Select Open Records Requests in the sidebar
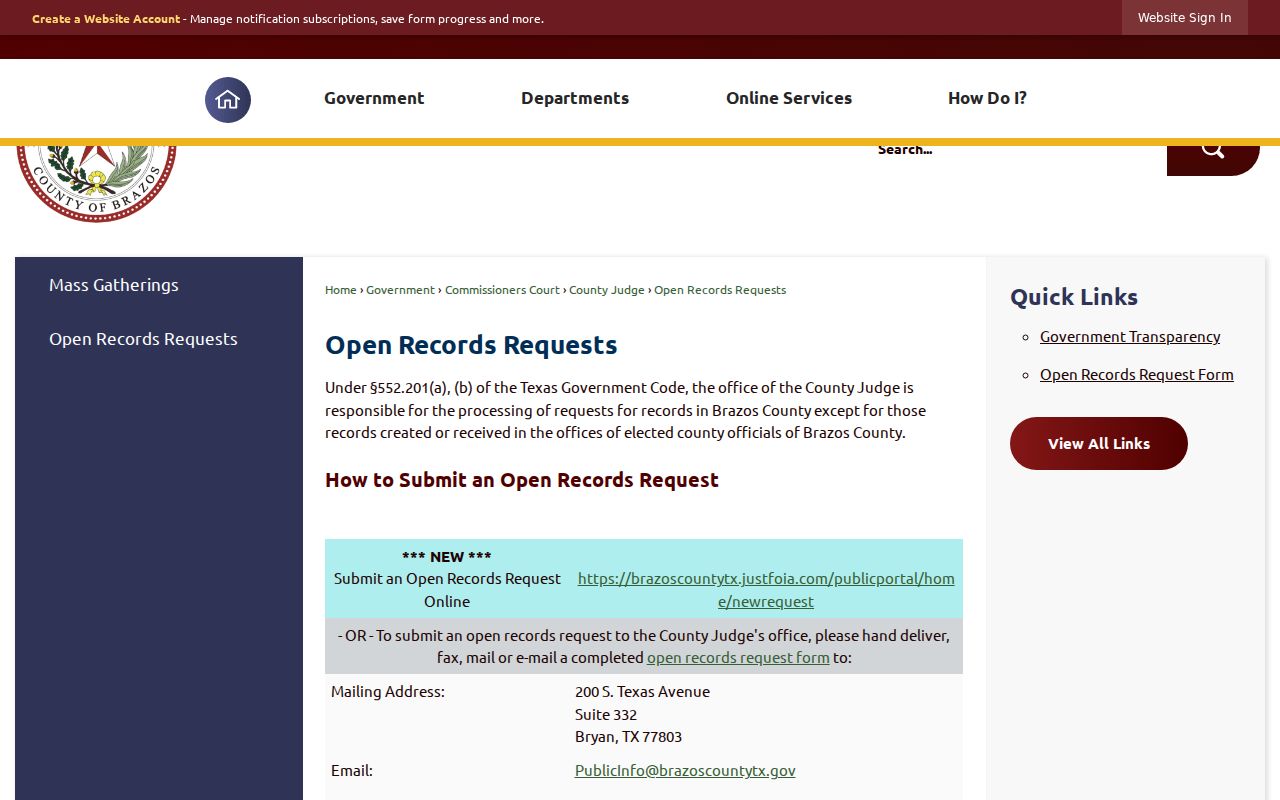The width and height of the screenshot is (1280, 800). [143, 339]
